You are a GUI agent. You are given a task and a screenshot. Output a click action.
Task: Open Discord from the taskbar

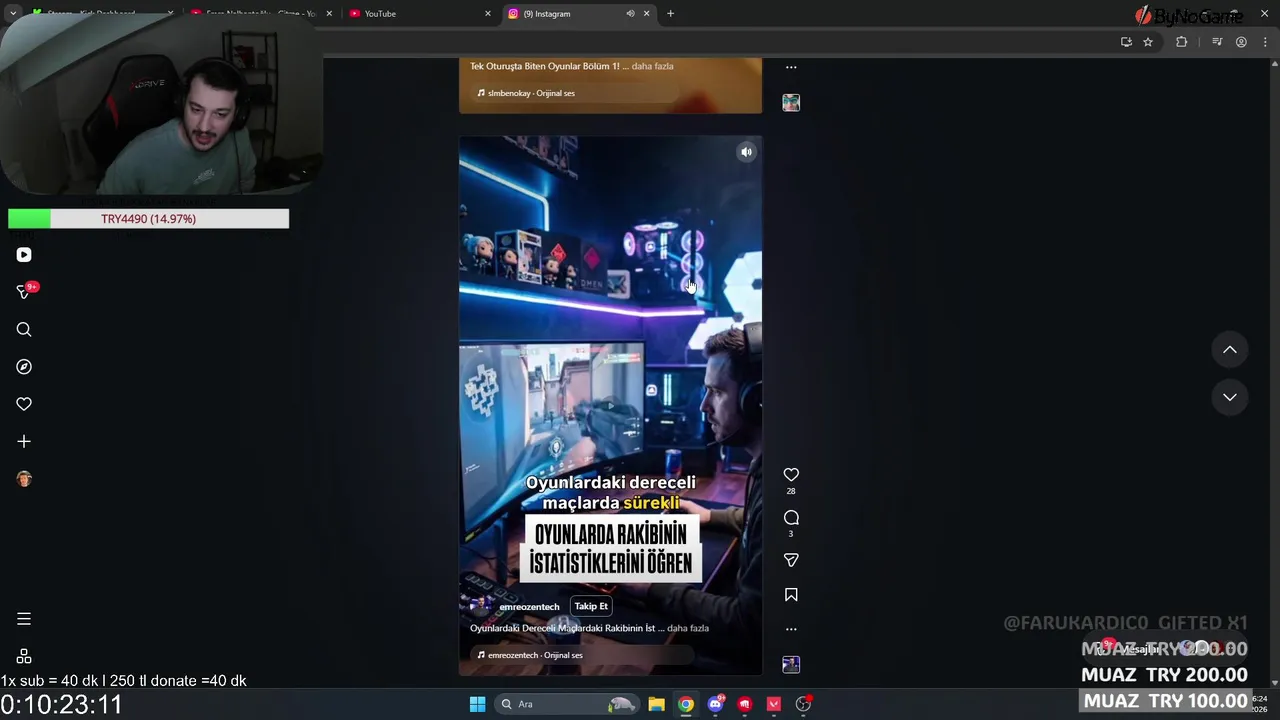pos(715,704)
